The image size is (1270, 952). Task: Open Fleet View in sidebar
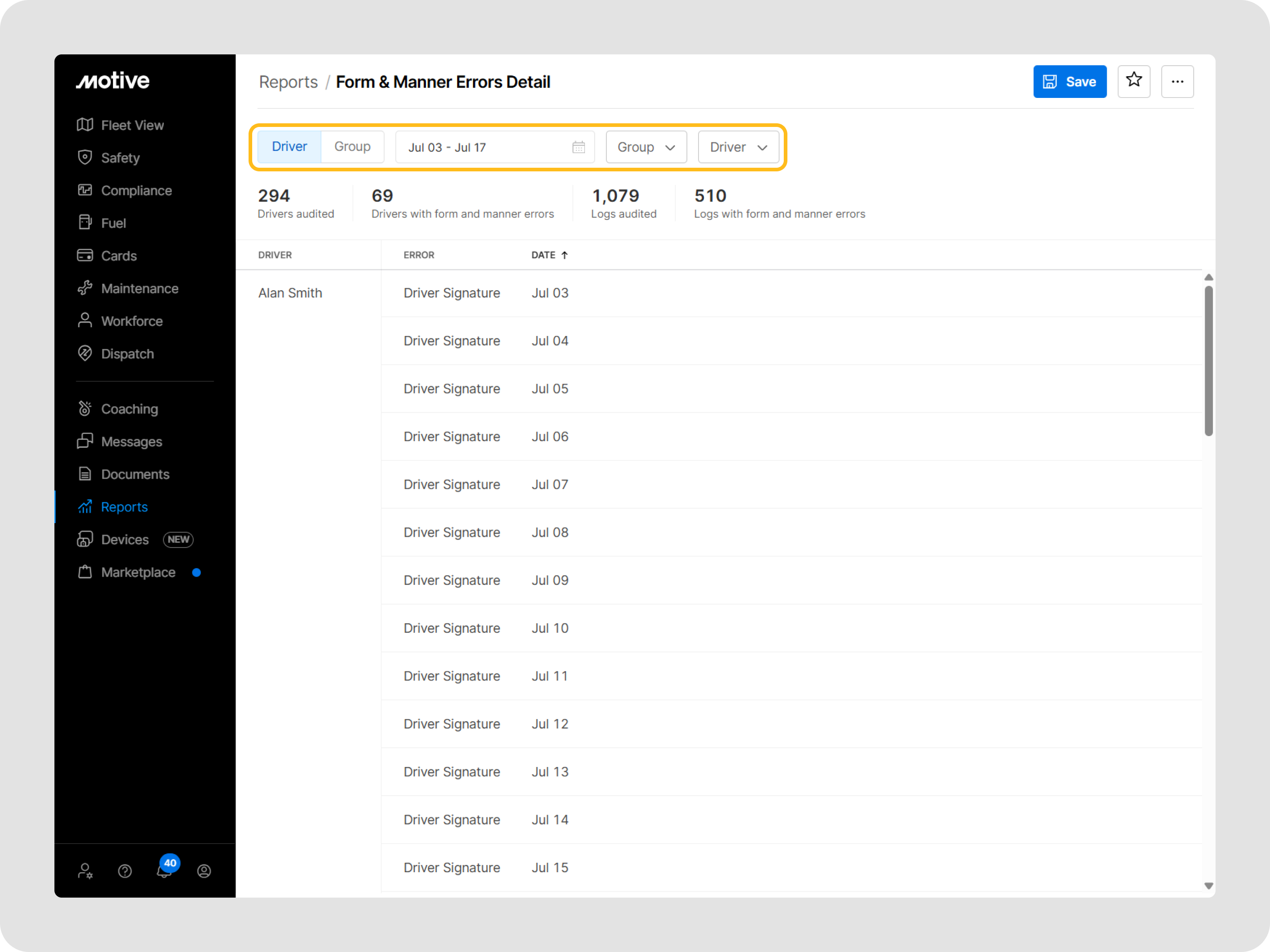(132, 125)
